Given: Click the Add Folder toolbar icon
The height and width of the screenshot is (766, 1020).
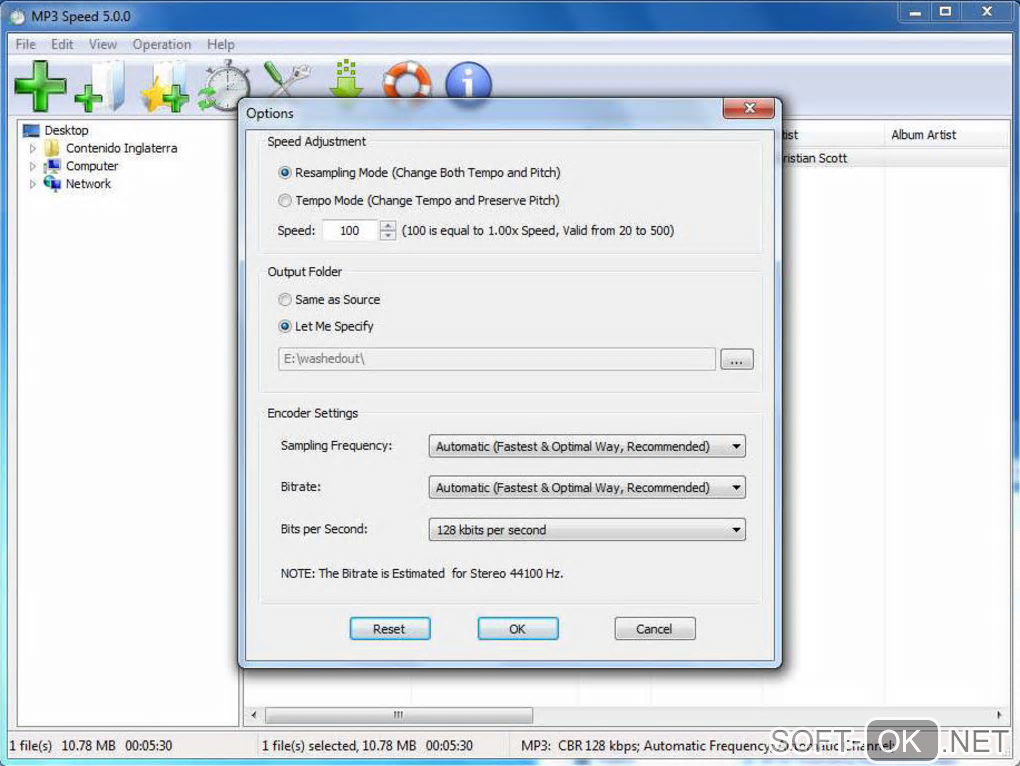Looking at the screenshot, I should 100,86.
